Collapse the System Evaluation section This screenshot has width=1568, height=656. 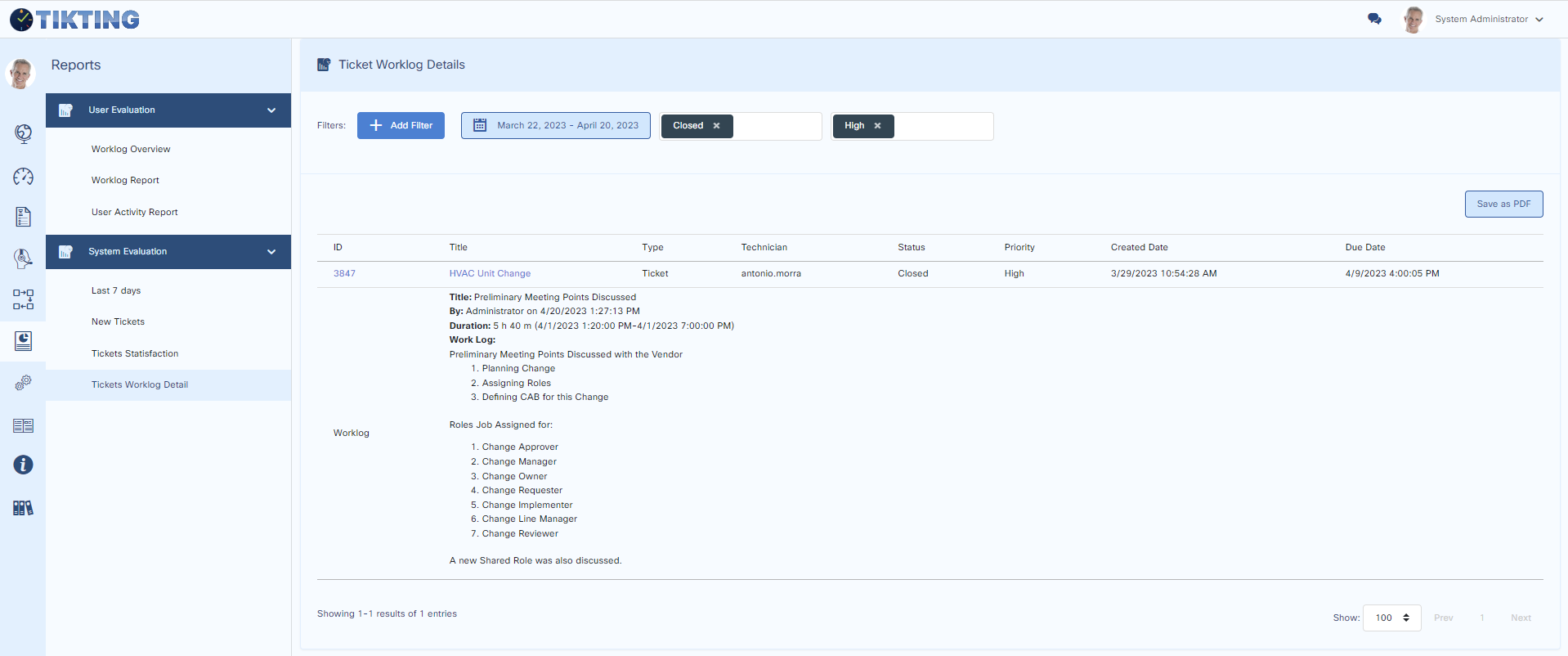[271, 252]
